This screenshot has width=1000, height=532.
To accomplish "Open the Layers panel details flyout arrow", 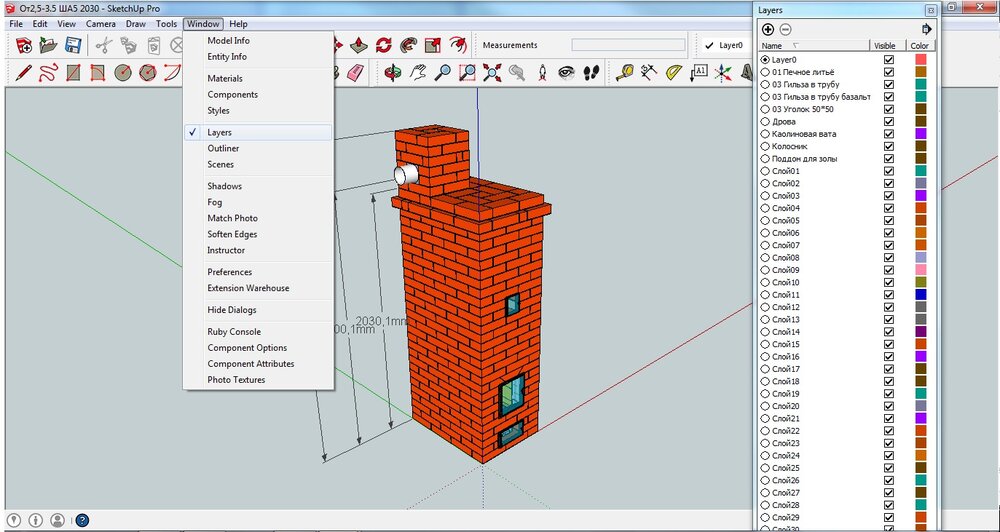I will 926,30.
